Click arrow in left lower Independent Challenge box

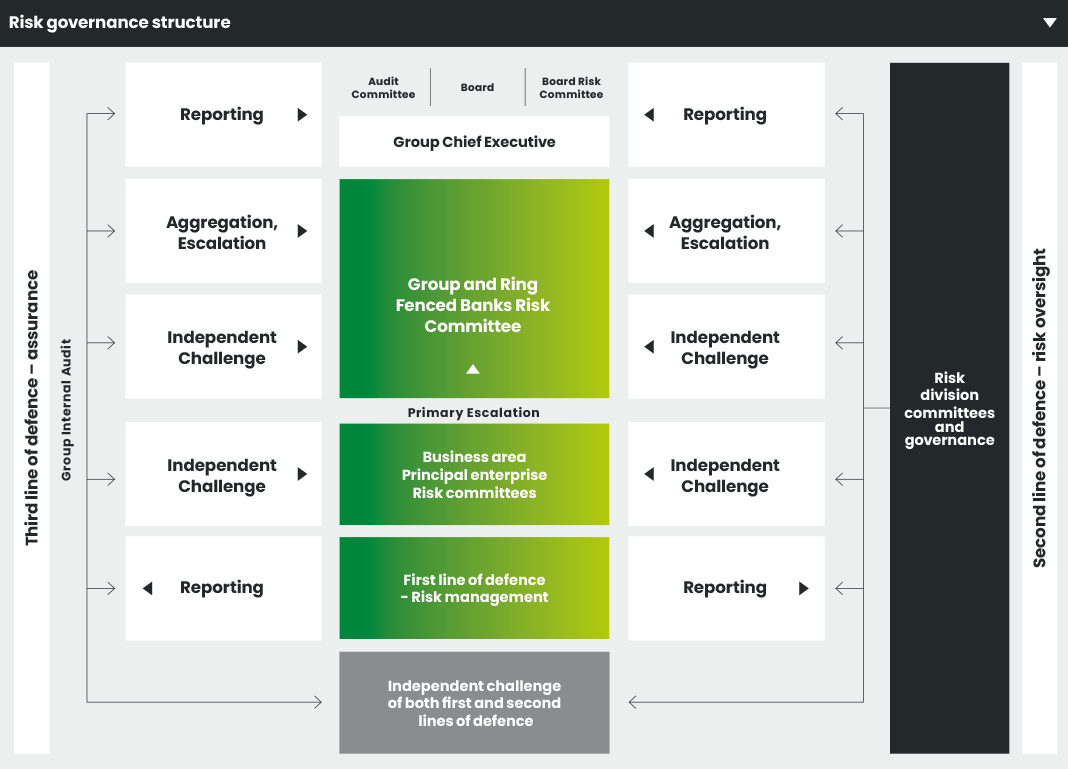[302, 475]
